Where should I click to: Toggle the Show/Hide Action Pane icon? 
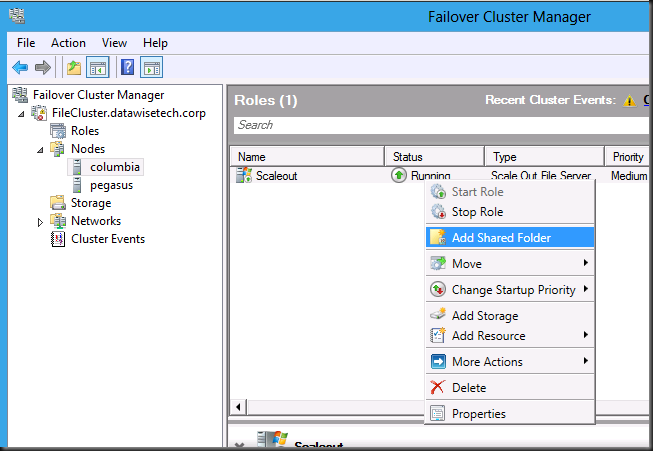point(152,67)
